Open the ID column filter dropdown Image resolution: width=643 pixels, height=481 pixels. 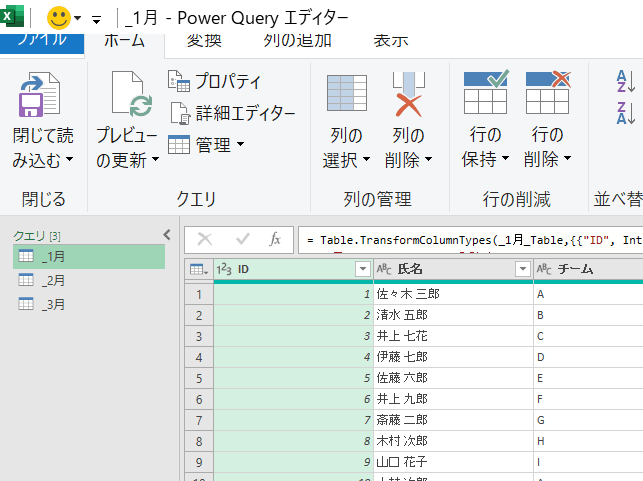(x=363, y=269)
